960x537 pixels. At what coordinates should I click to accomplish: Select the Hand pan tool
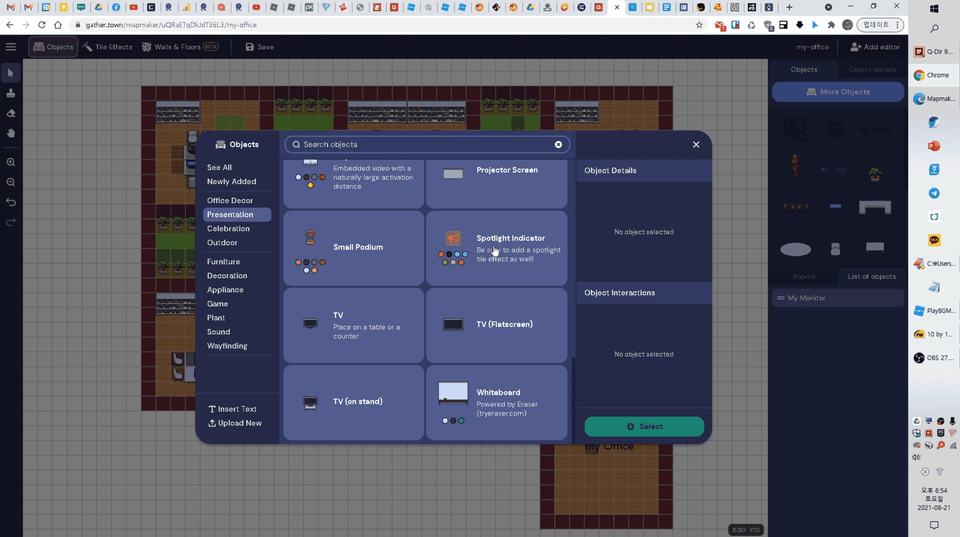point(10,133)
